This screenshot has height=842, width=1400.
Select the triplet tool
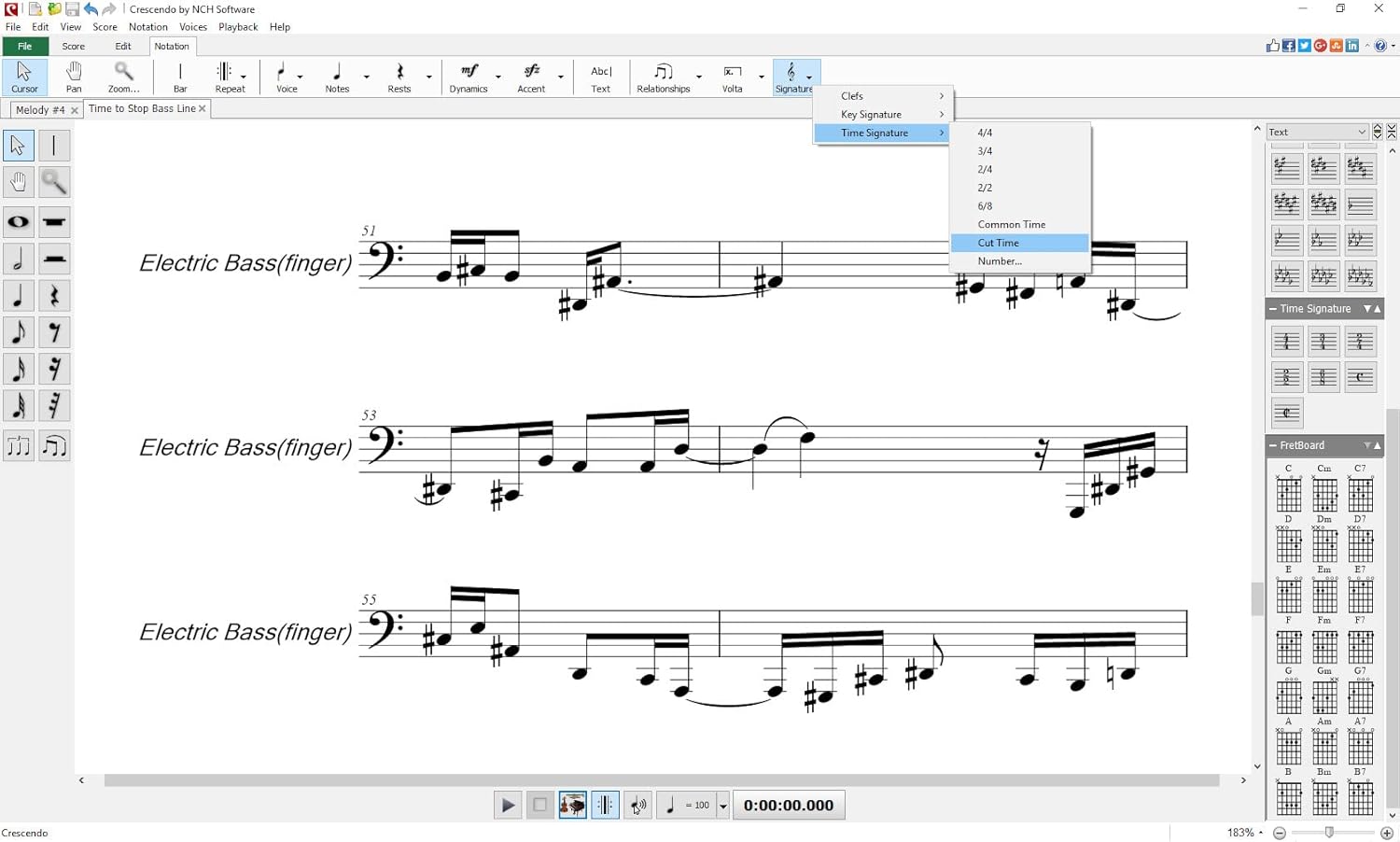pos(18,445)
